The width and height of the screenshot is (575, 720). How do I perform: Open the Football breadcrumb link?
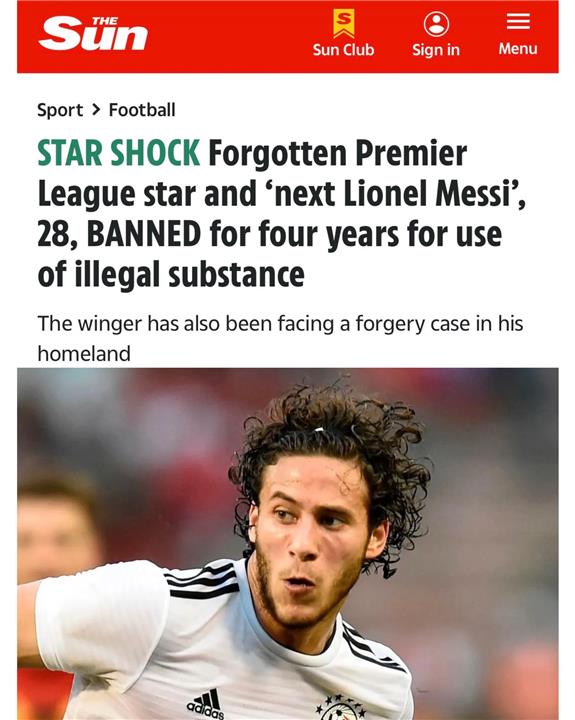[142, 110]
